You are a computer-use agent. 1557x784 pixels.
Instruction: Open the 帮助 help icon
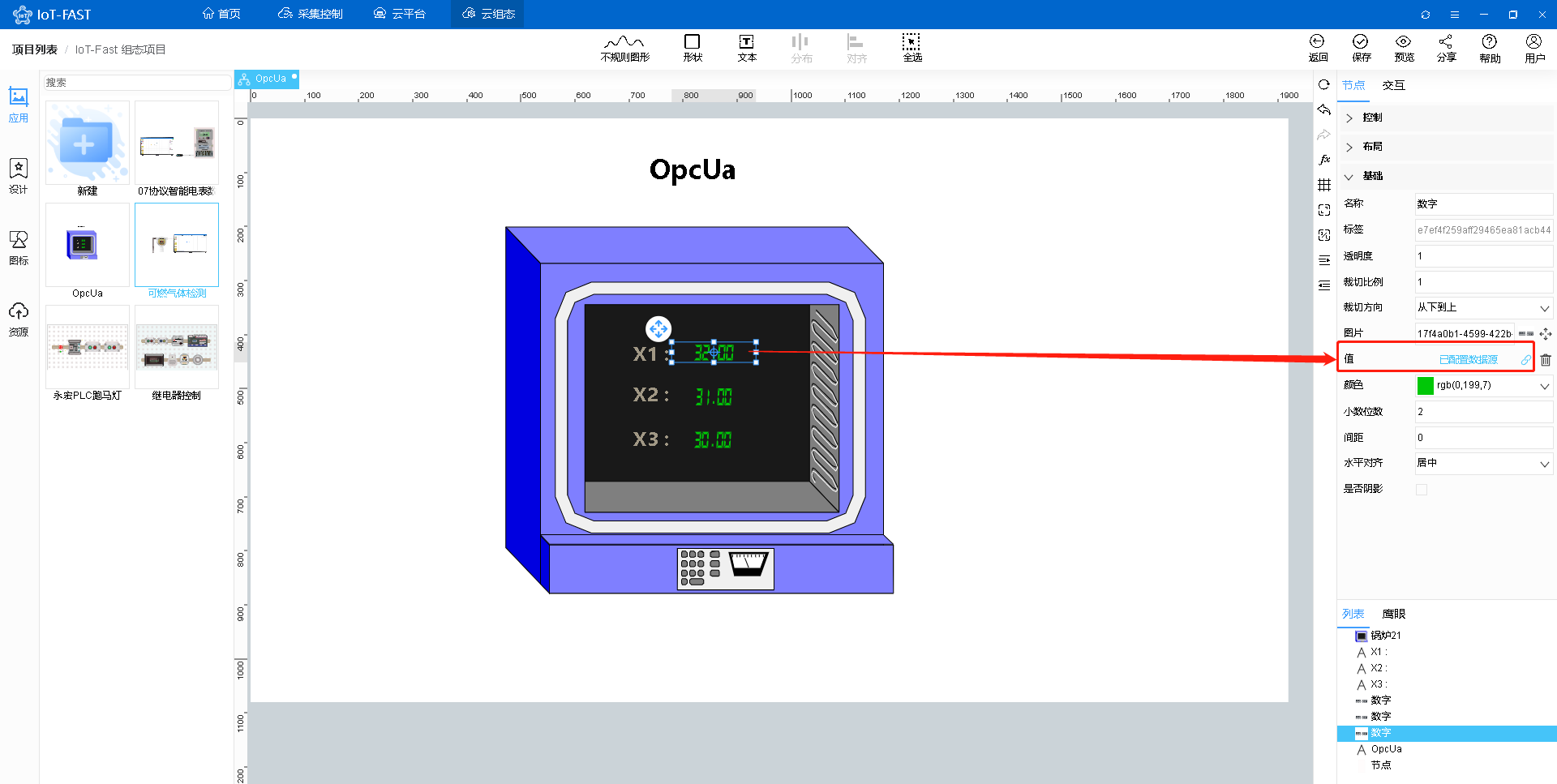(x=1490, y=49)
